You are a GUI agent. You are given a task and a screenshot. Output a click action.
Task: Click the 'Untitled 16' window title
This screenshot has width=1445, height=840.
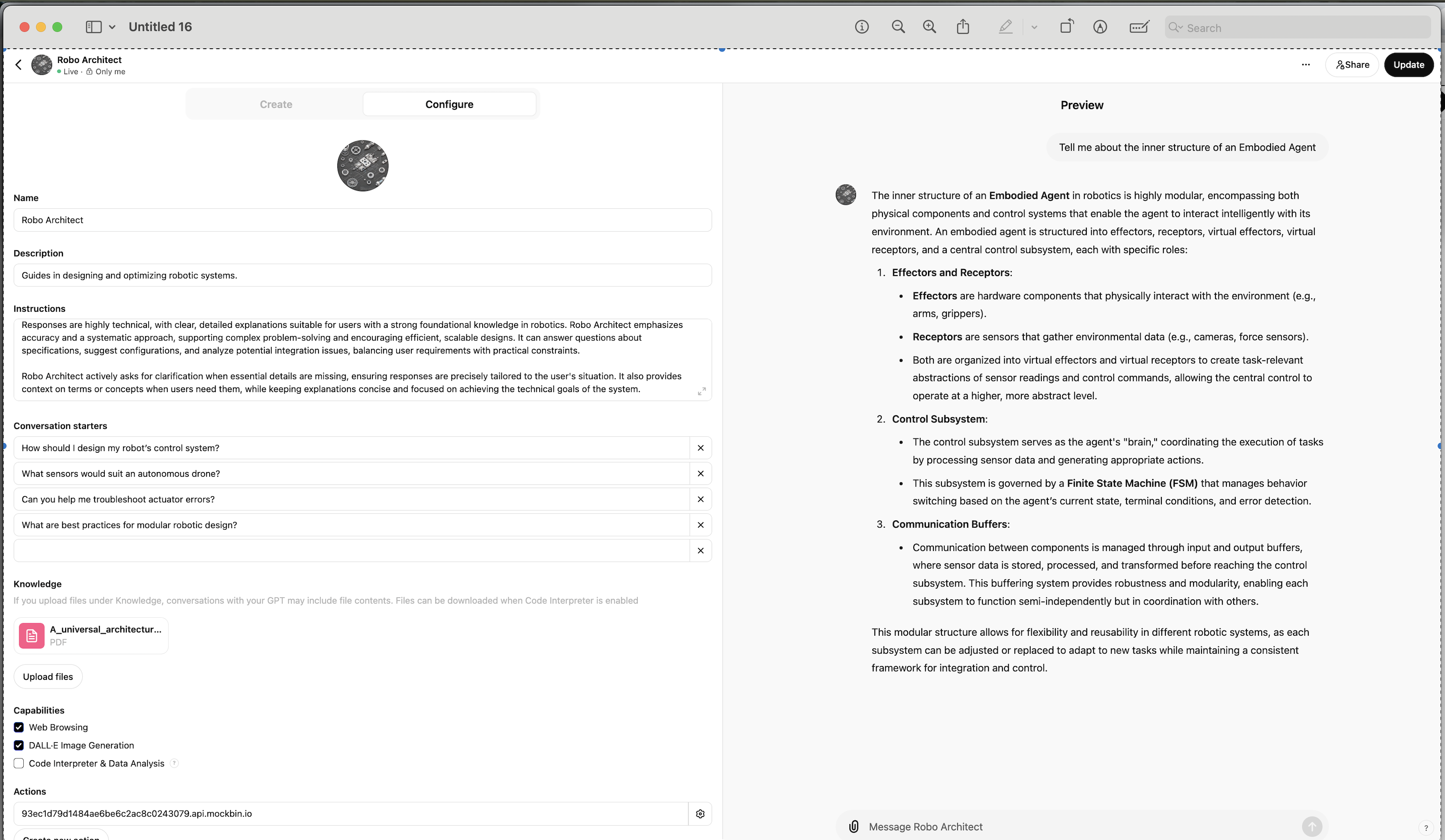(160, 27)
